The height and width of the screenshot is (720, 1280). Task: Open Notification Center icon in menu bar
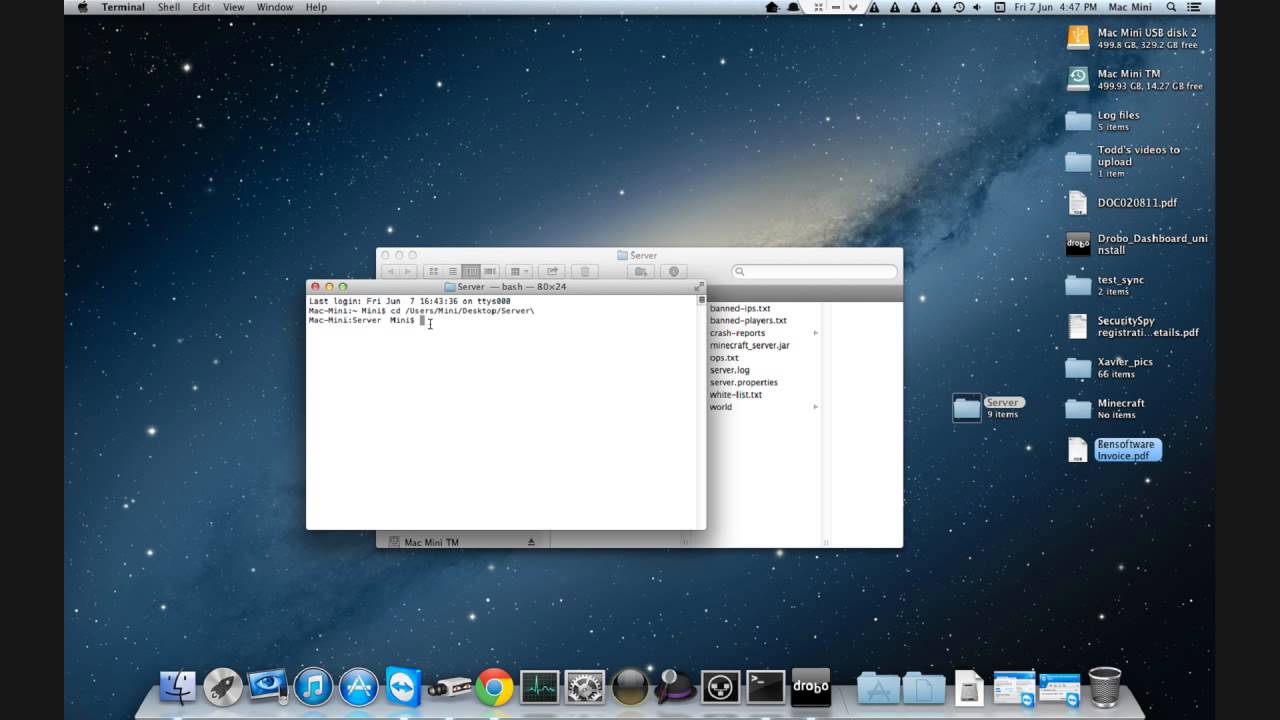pos(1193,7)
